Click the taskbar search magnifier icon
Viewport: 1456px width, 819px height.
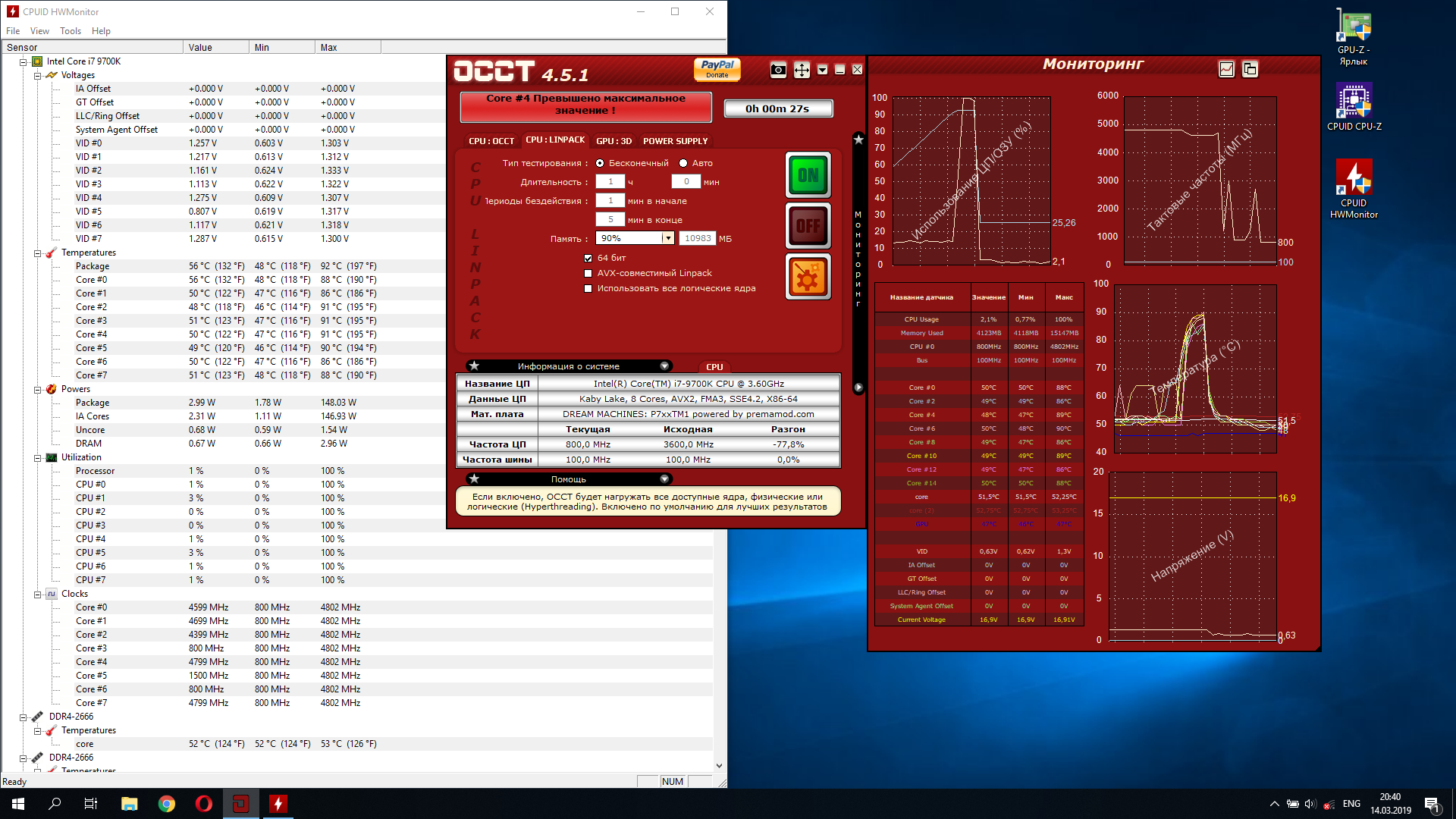click(x=55, y=804)
